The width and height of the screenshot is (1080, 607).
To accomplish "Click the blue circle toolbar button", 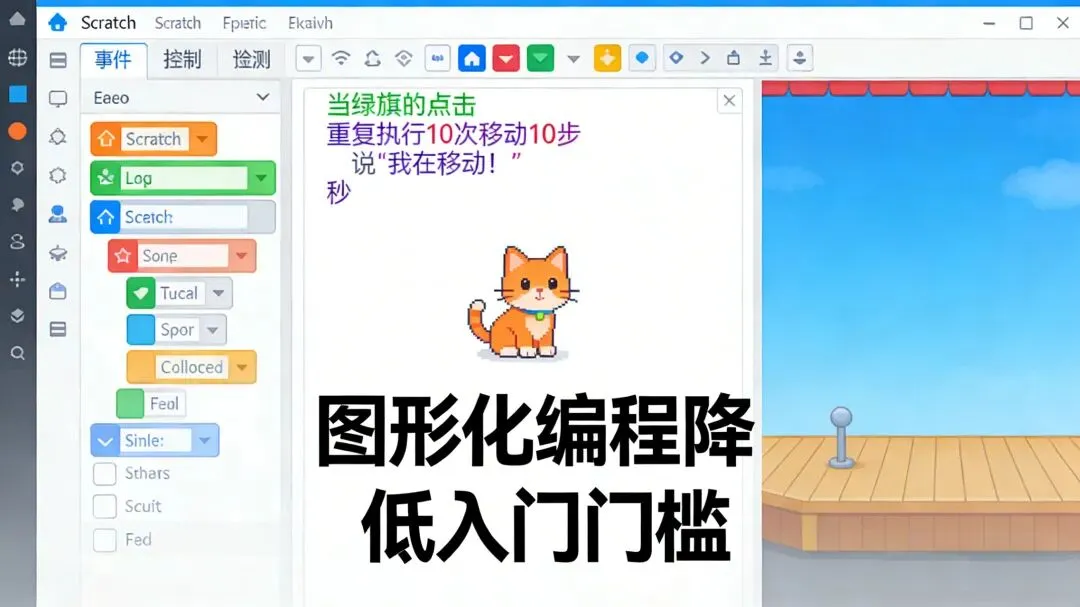I will tap(642, 59).
